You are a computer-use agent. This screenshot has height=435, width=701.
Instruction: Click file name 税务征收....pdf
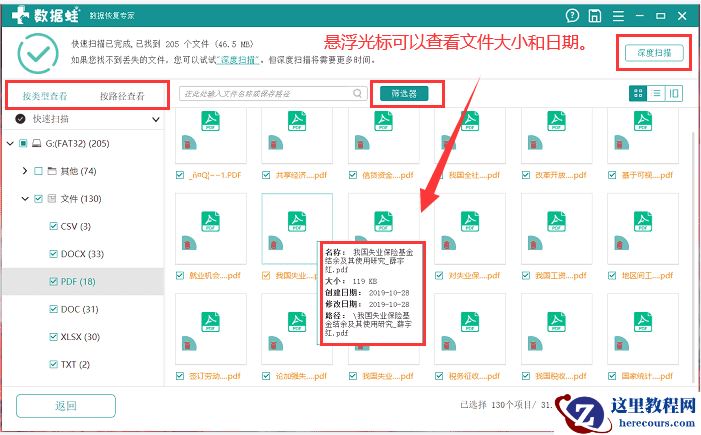[474, 376]
